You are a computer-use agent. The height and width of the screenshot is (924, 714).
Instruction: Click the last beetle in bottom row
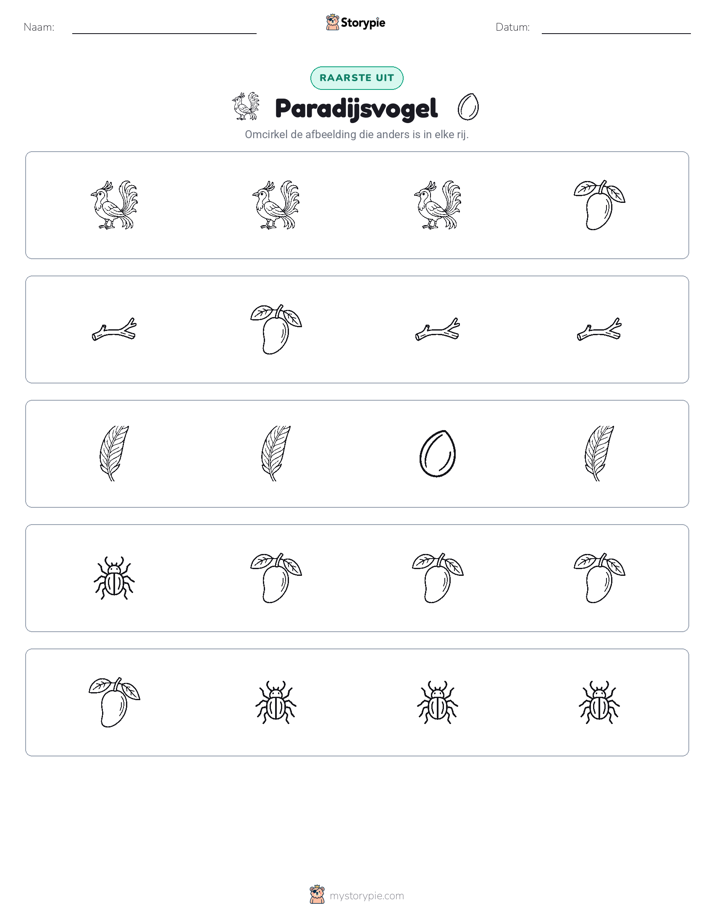coord(599,702)
